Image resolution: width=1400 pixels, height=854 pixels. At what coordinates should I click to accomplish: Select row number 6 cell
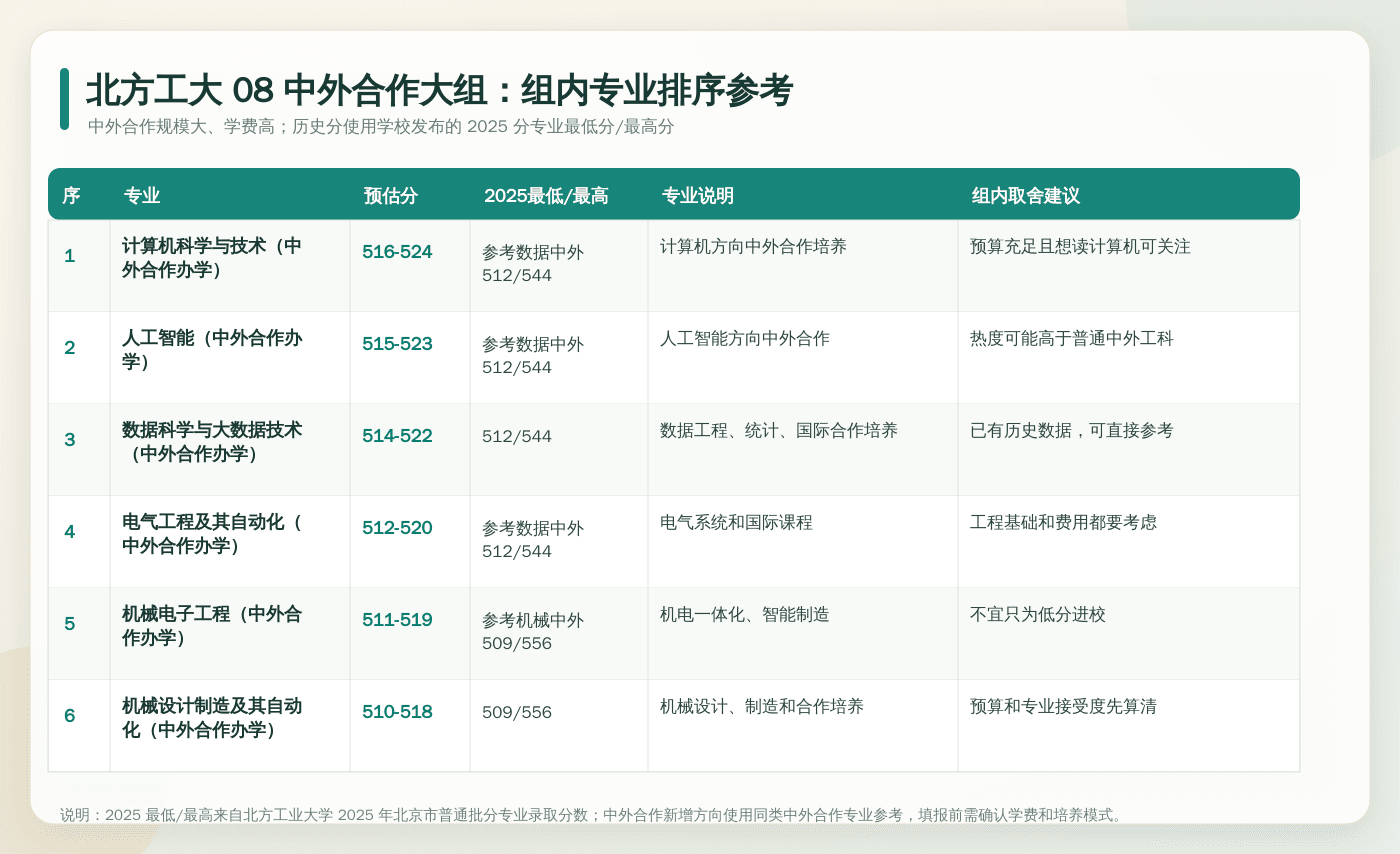point(79,726)
